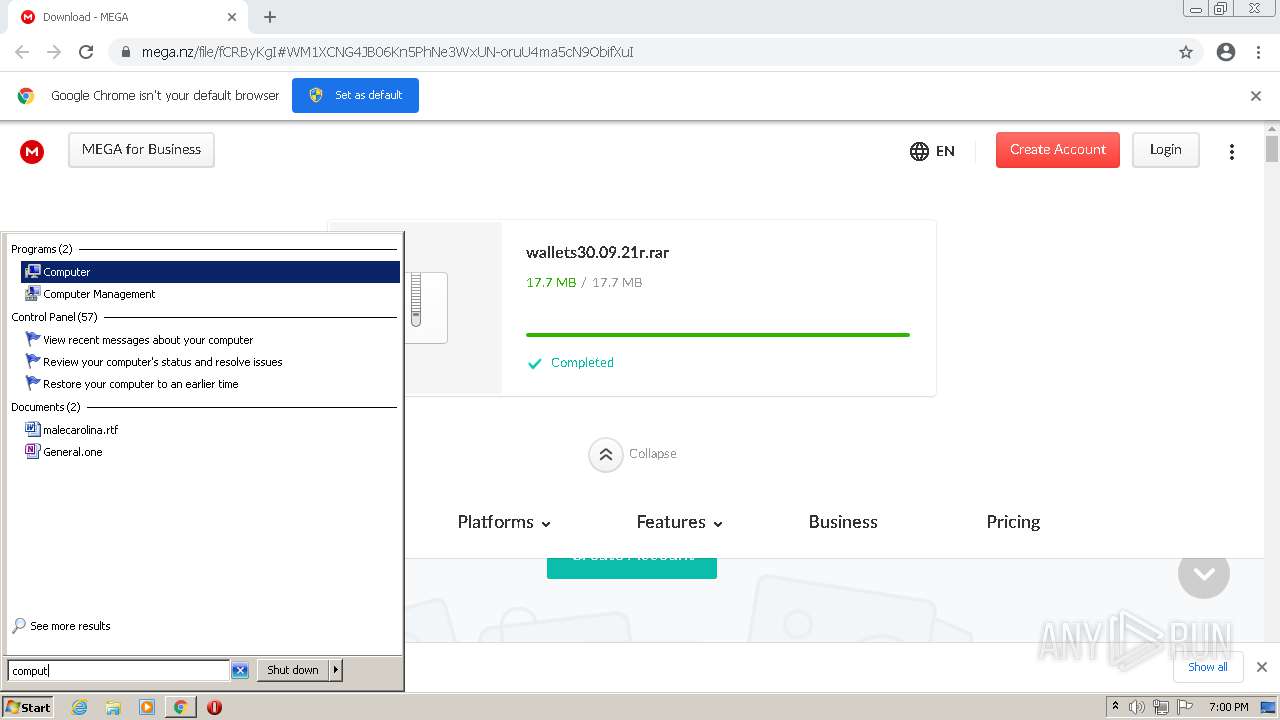Switch to Chrome in the taskbar

pyautogui.click(x=180, y=707)
